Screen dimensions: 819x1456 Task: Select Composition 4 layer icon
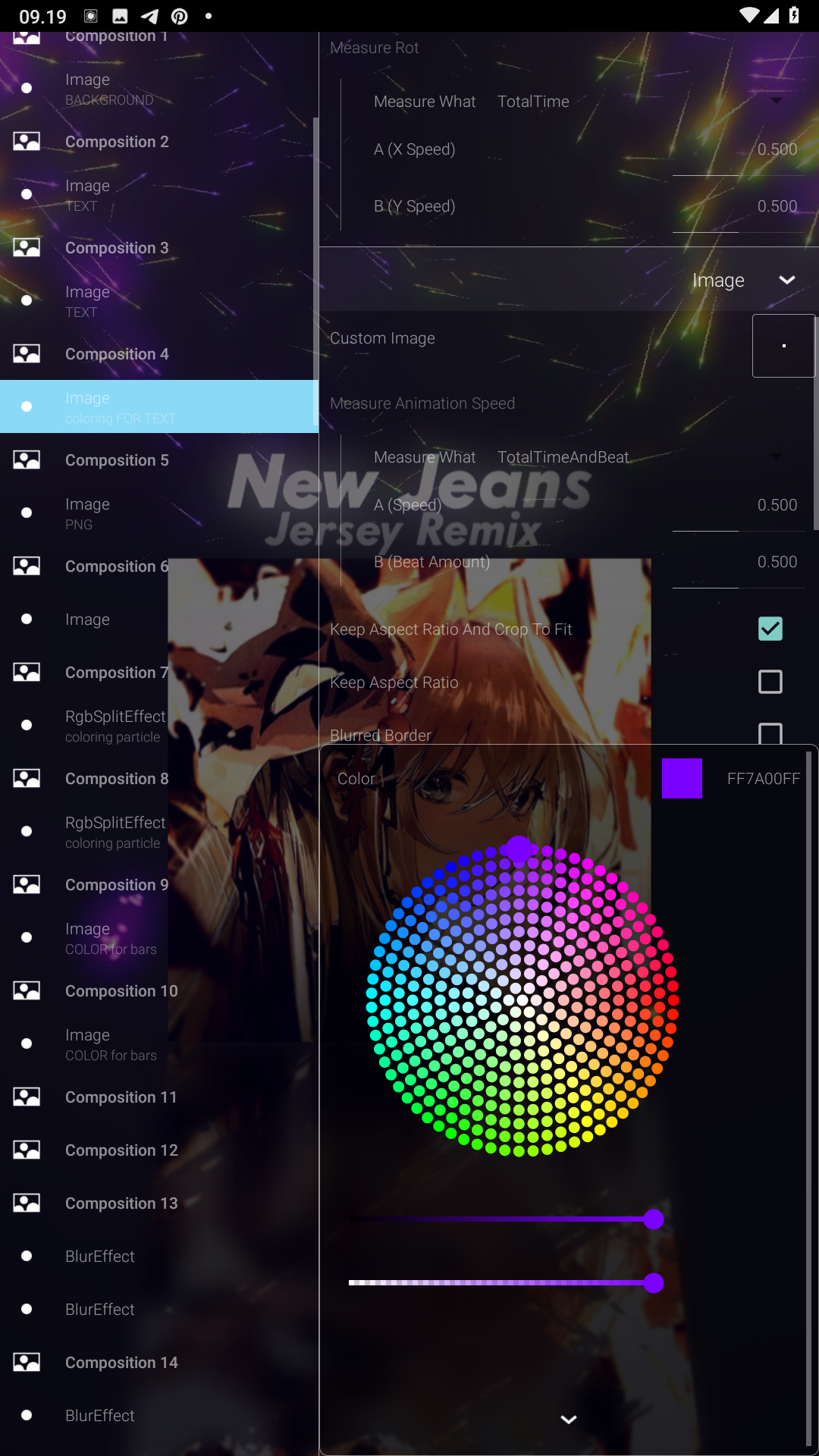tap(27, 353)
